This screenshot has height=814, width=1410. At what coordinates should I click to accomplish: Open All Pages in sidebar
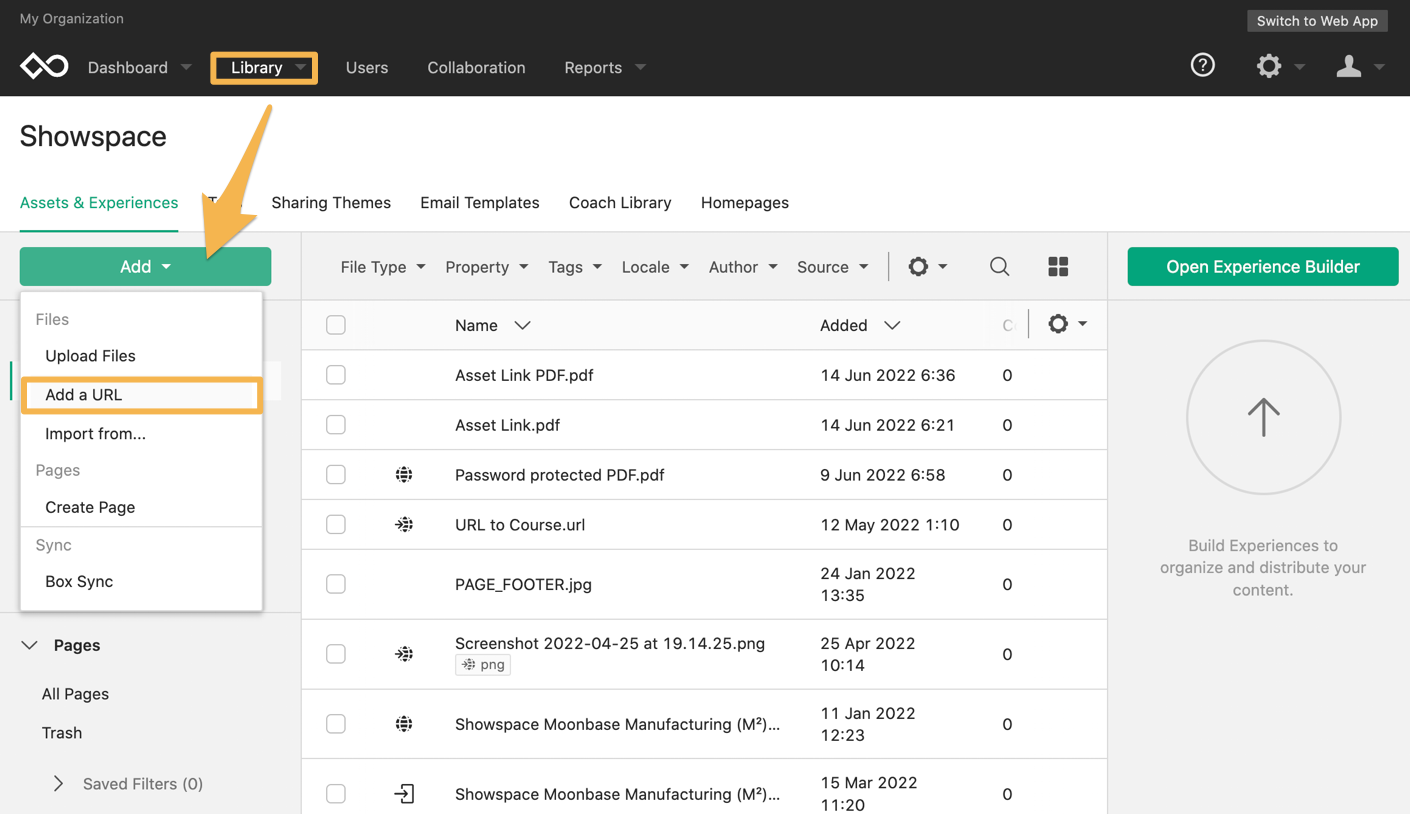[x=75, y=694]
